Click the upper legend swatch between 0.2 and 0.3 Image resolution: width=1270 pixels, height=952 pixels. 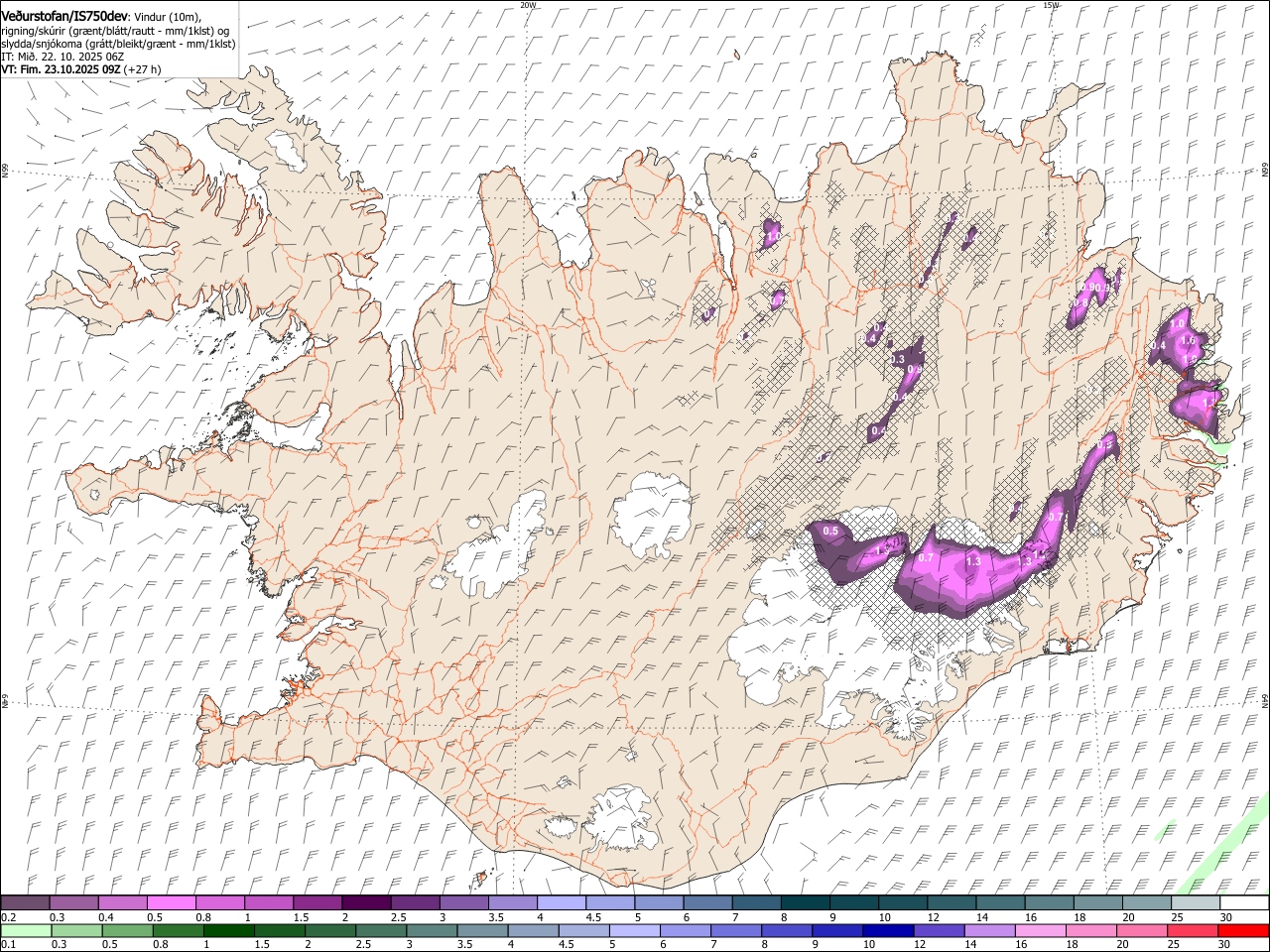(26, 902)
